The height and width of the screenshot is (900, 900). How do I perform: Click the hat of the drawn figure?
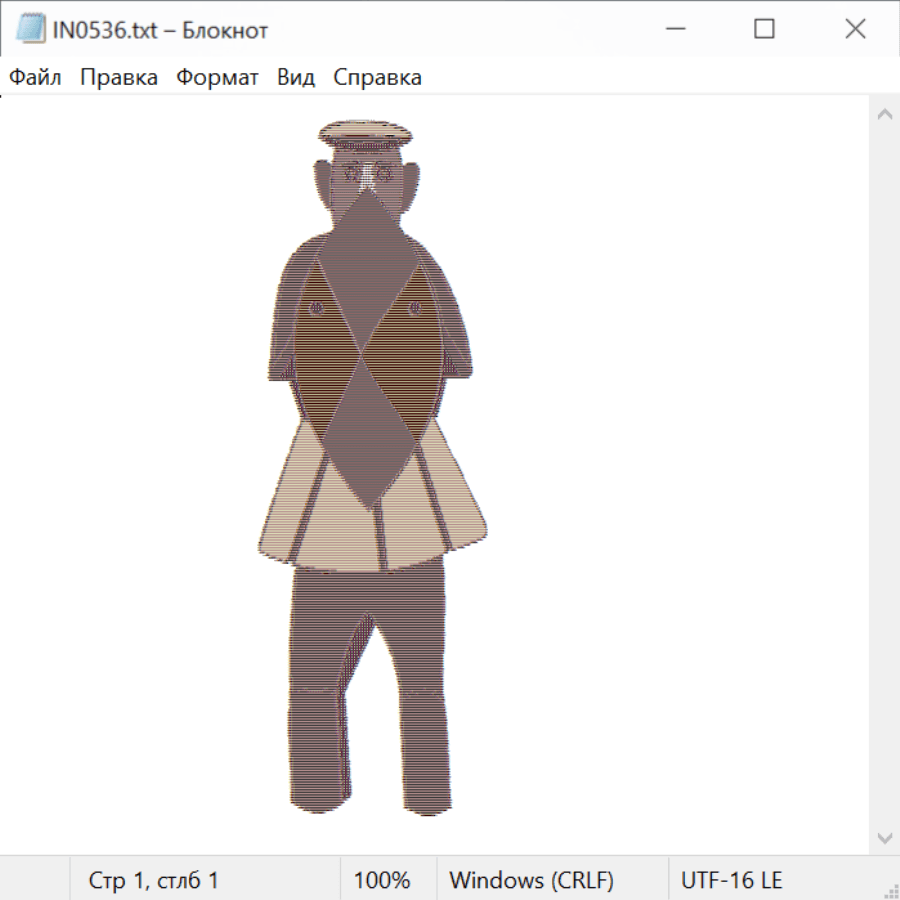click(x=364, y=133)
